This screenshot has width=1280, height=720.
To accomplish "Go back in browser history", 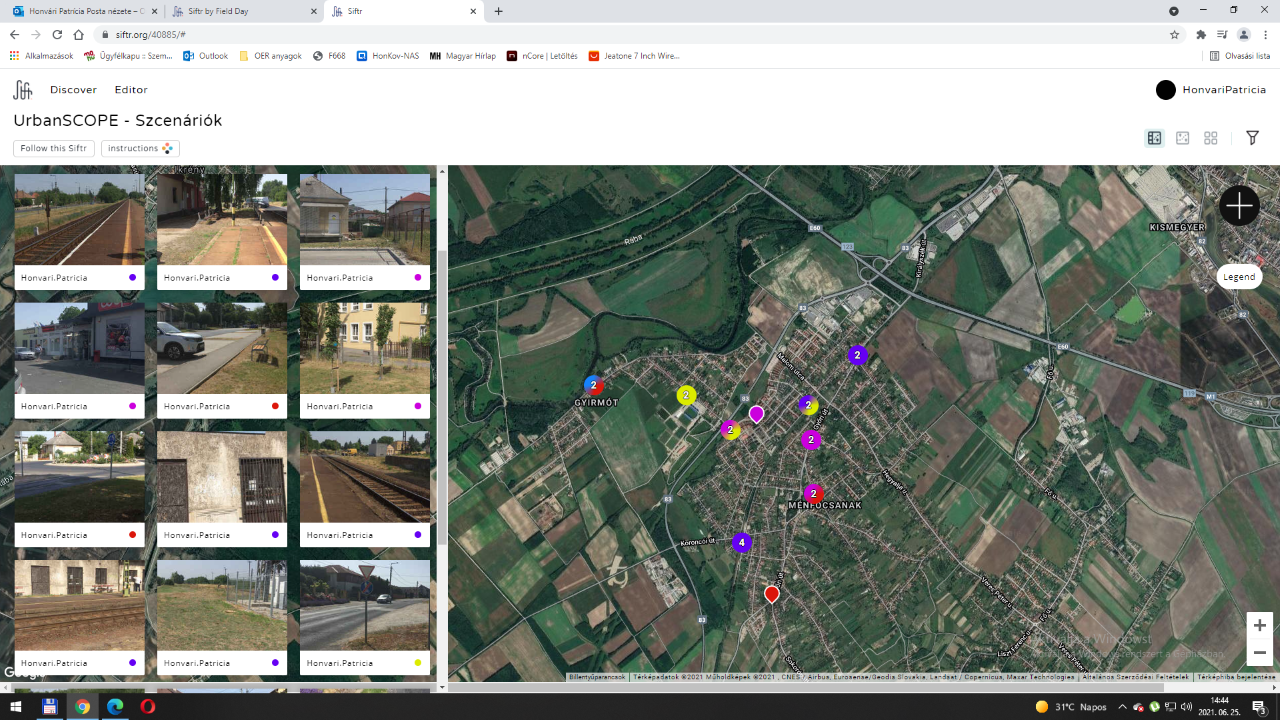I will (14, 34).
